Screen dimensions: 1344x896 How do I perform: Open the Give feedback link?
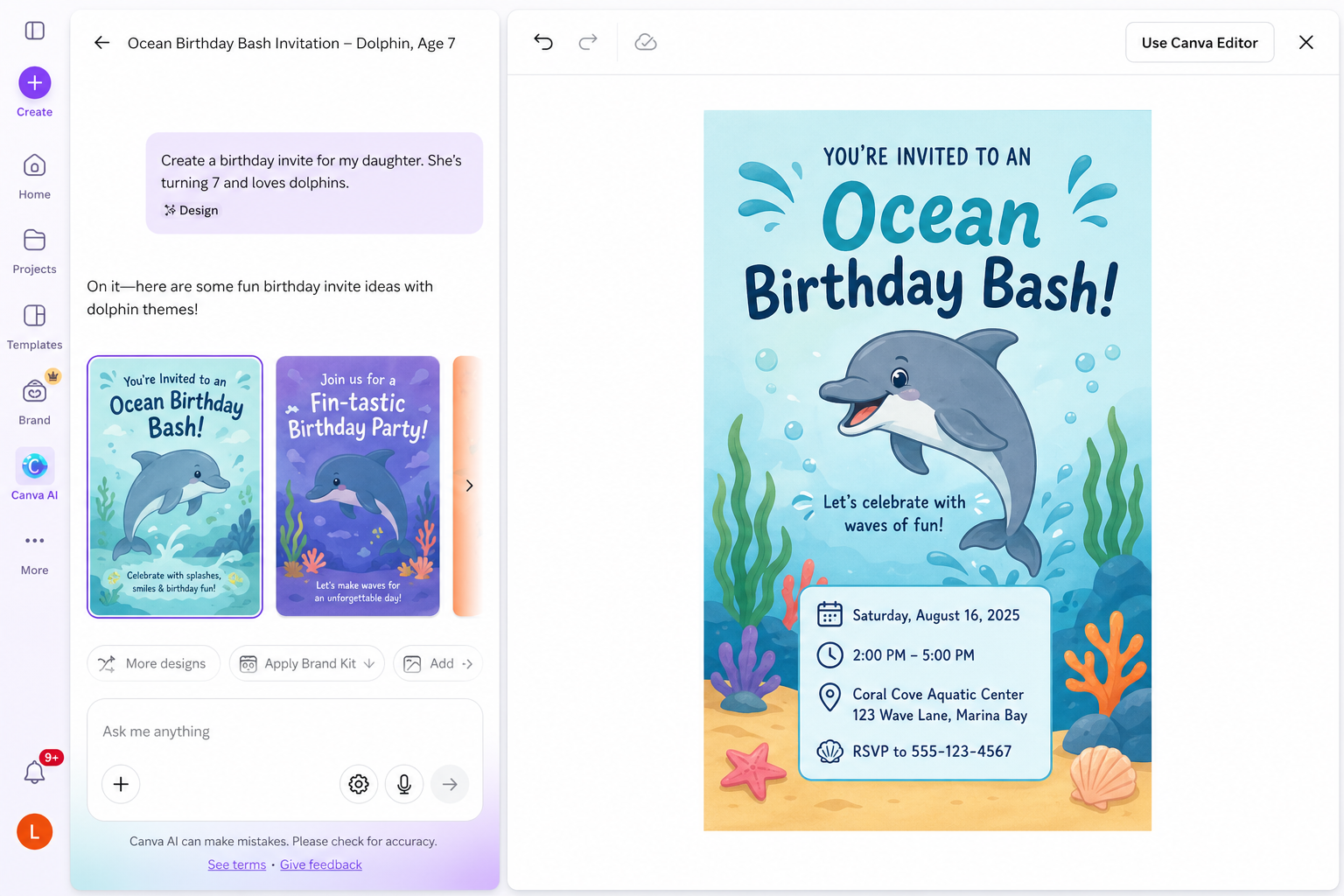click(x=320, y=864)
